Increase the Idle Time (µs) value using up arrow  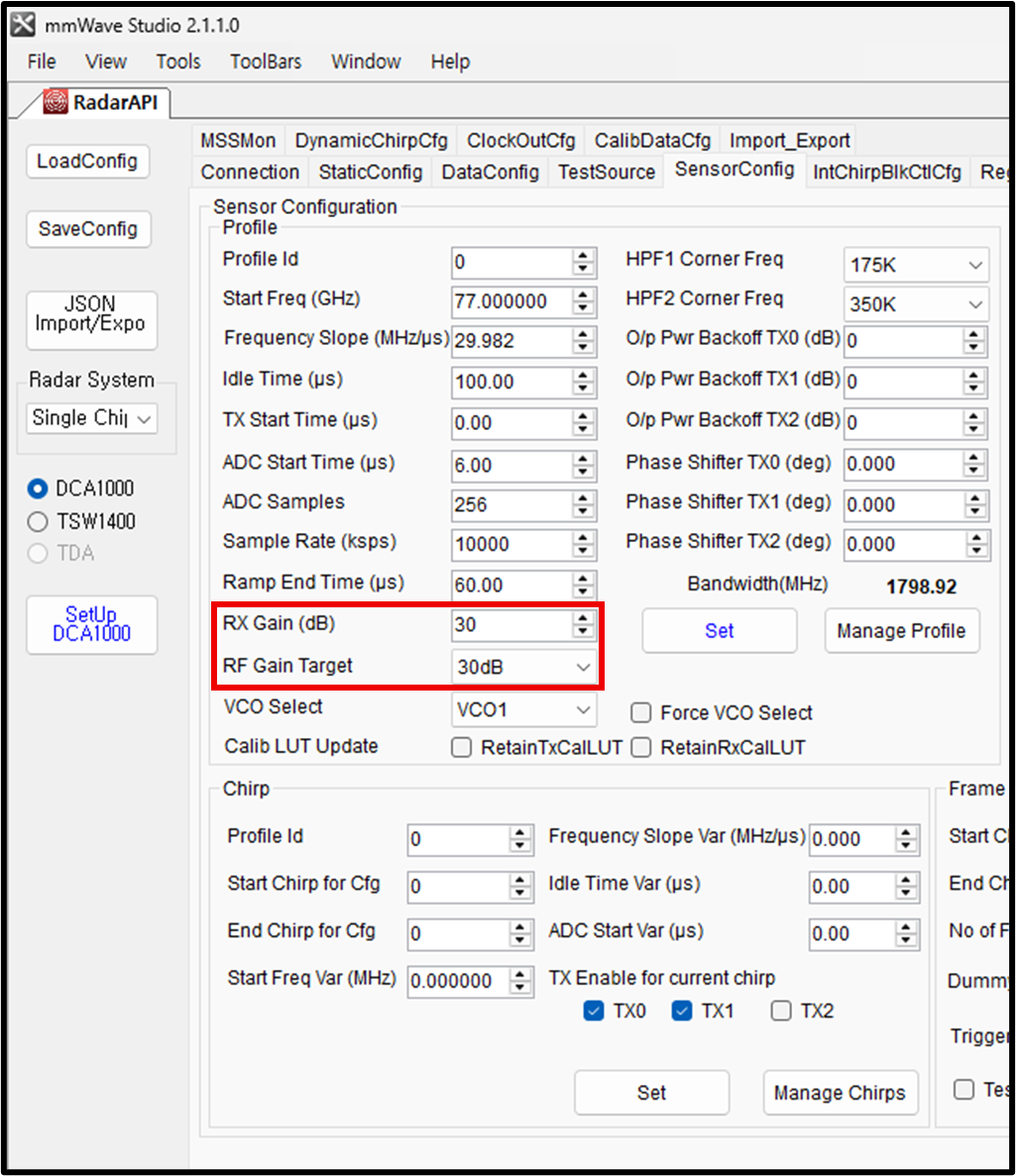(583, 375)
